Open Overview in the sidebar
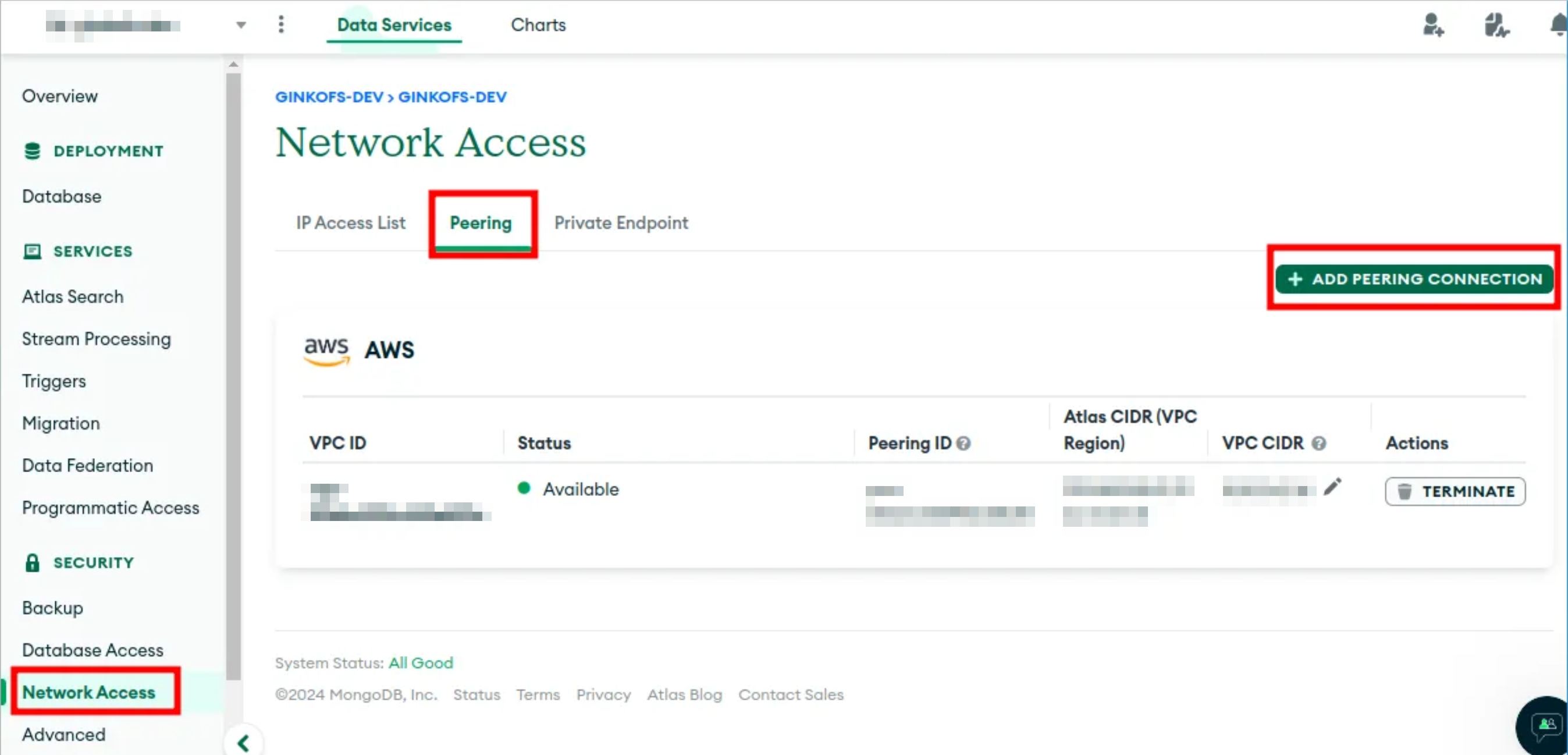Screen dimensions: 1568x755 click(60, 96)
